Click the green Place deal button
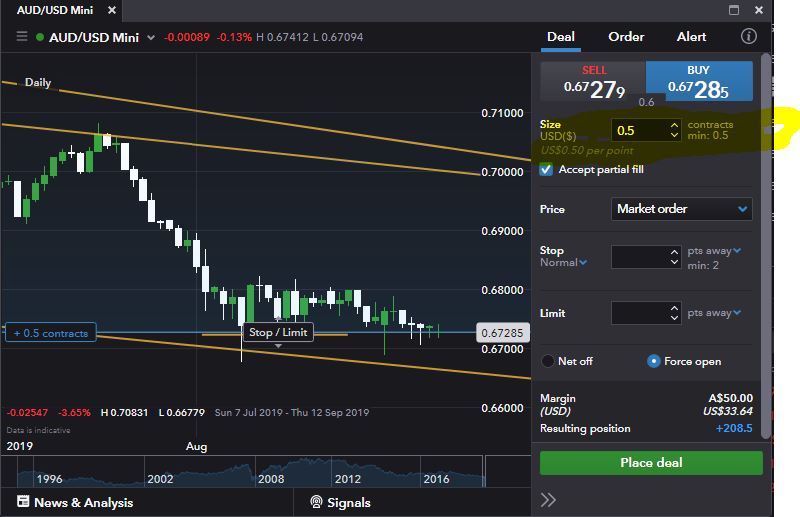 (x=651, y=463)
